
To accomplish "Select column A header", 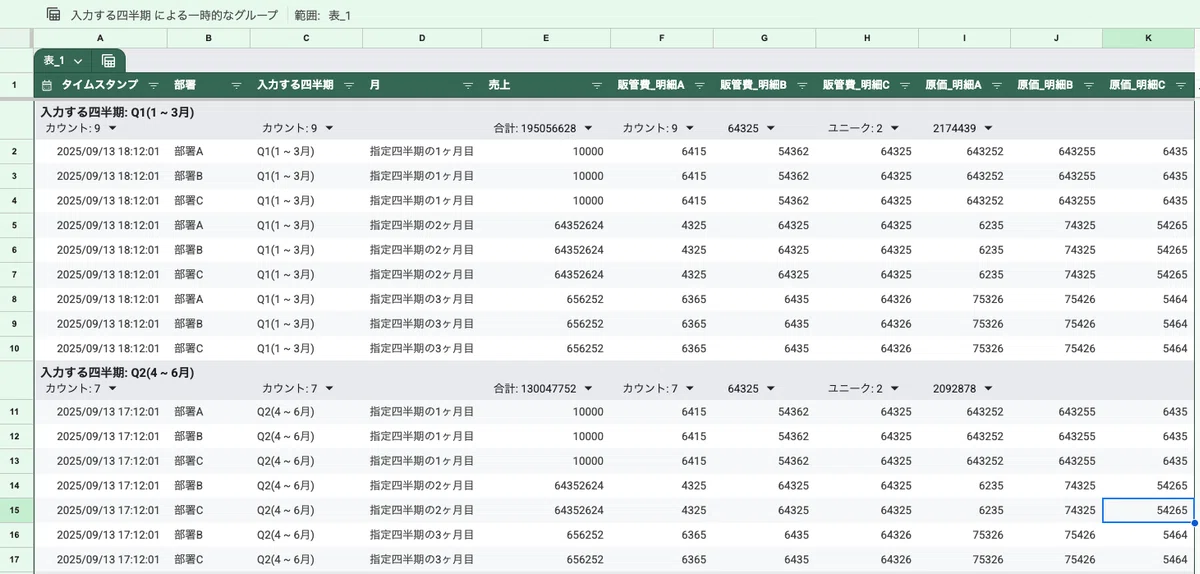I will coord(100,37).
